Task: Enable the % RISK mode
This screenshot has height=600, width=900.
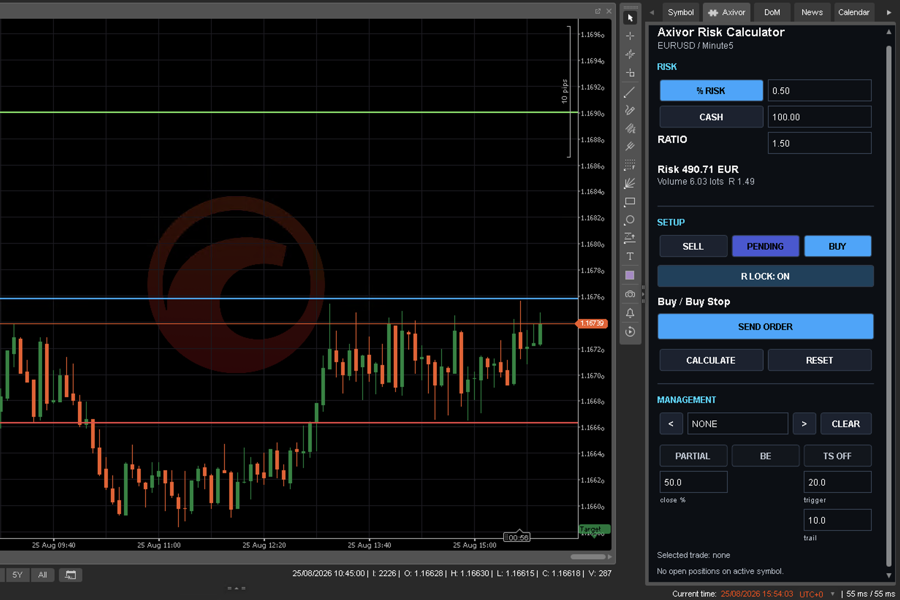Action: coord(711,91)
